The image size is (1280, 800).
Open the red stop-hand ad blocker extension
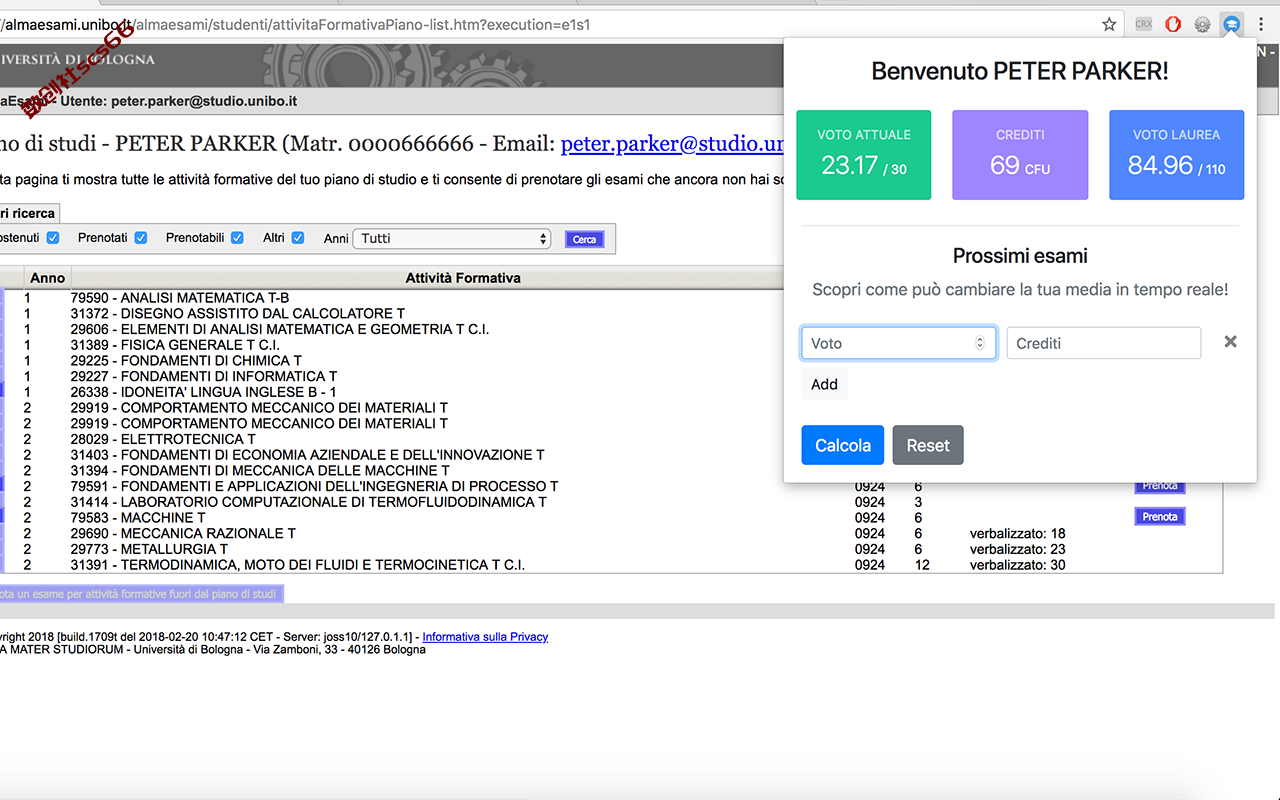(x=1173, y=24)
